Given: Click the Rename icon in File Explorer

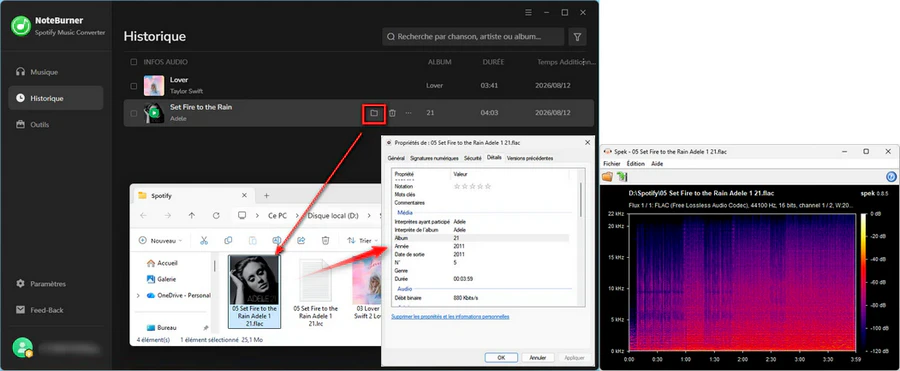Looking at the screenshot, I should (277, 241).
